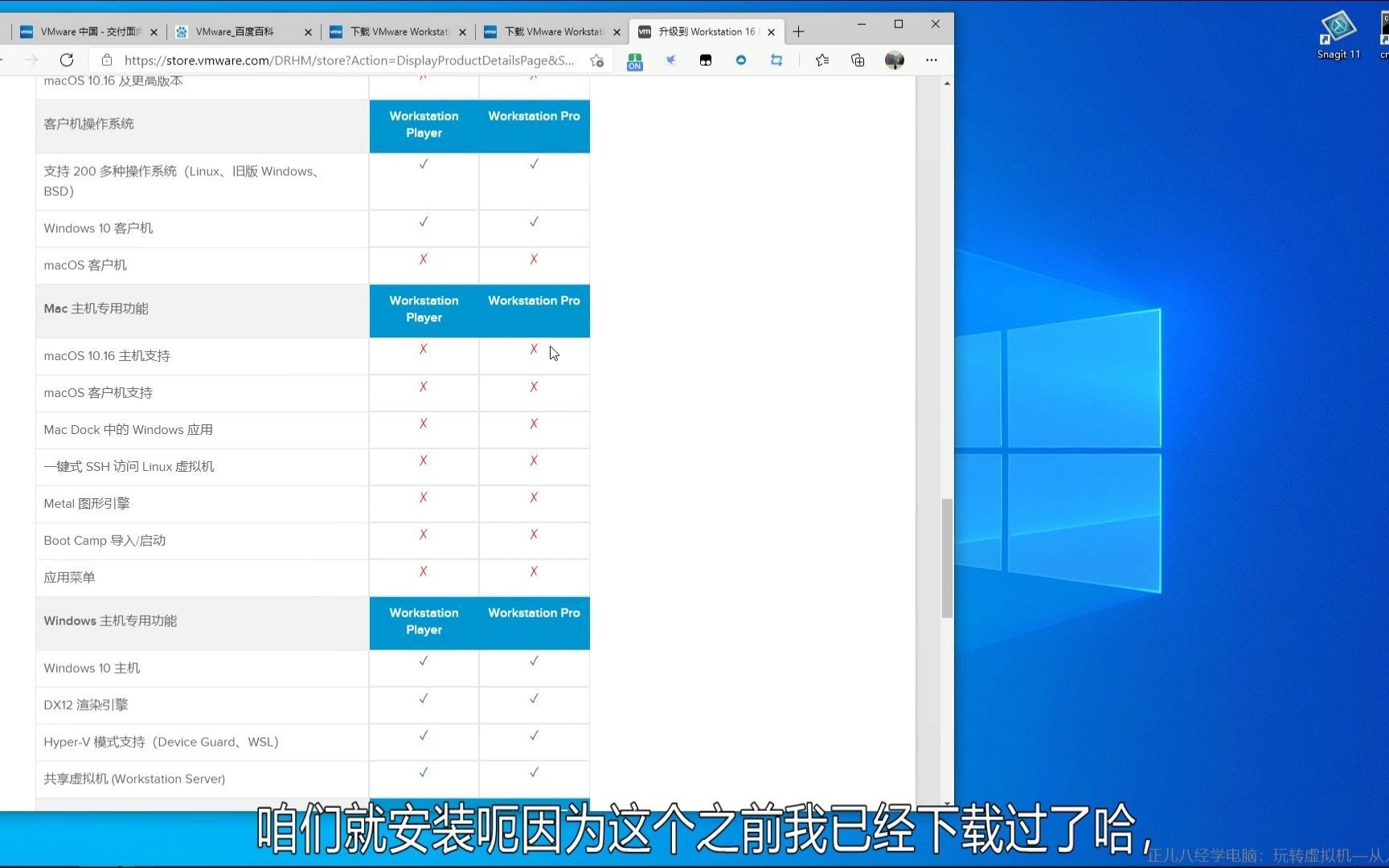
Task: Click Workstation Pro header in Mac 主机专用功能 section
Action: (534, 301)
